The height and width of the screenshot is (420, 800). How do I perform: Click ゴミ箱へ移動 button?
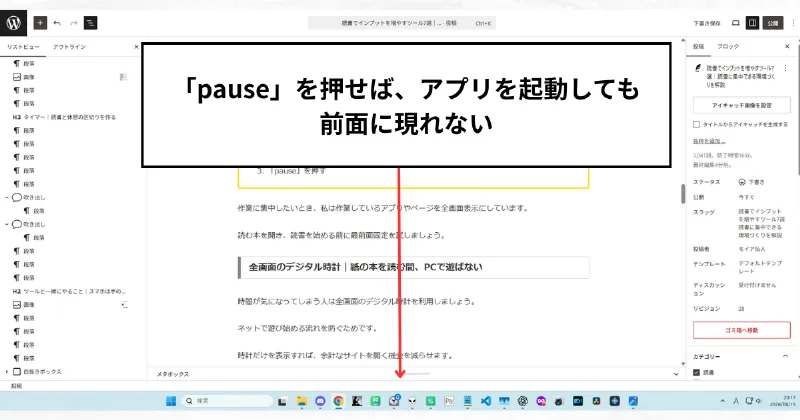(x=742, y=330)
